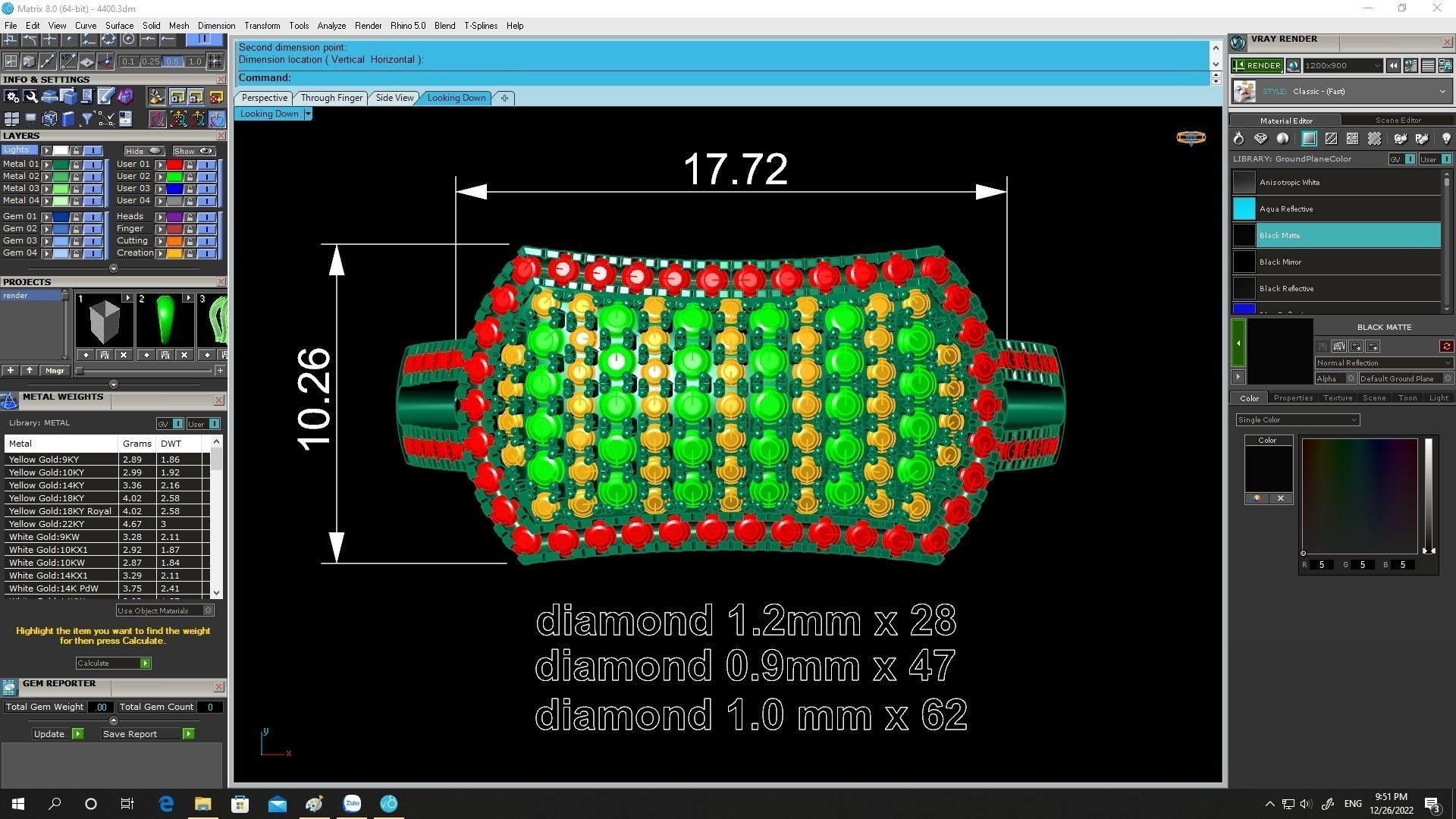The height and width of the screenshot is (819, 1456).
Task: Click the grid snap icon beside 1.0
Action: 215,61
